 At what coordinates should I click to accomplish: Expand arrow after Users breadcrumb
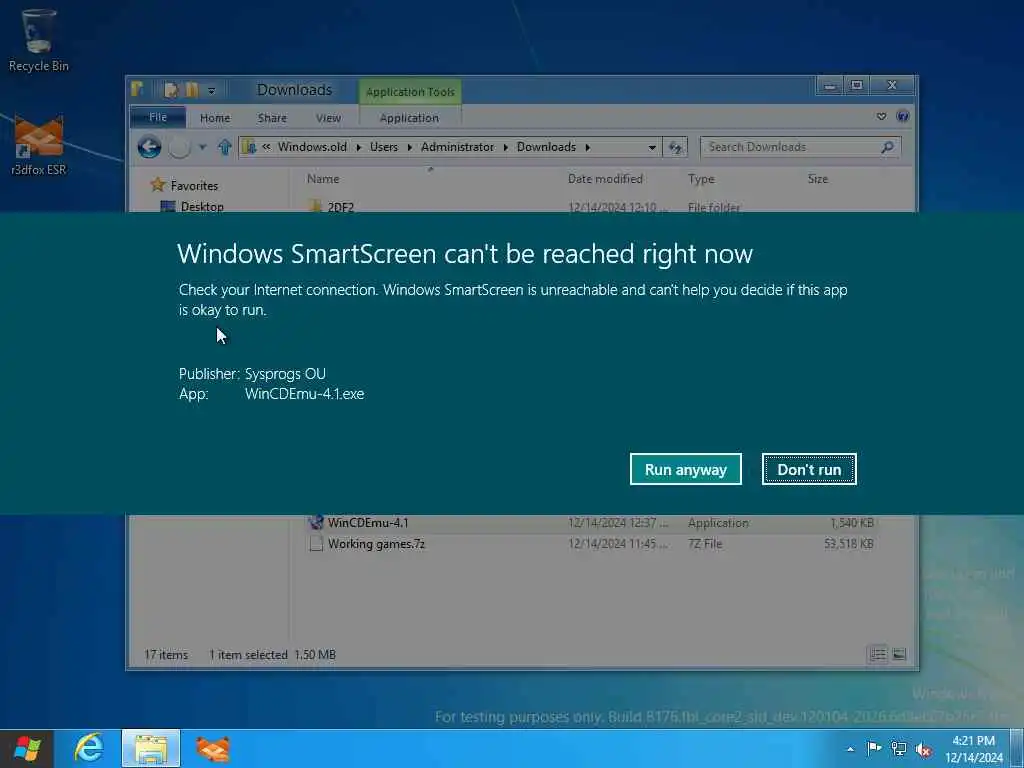(409, 148)
